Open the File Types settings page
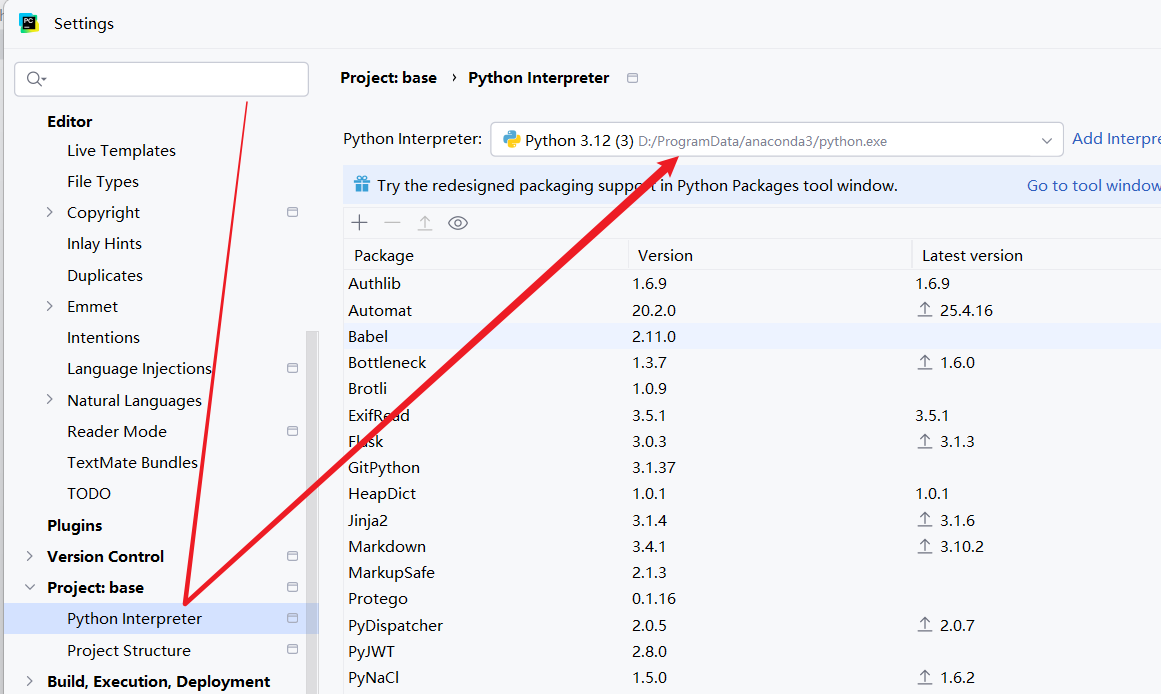 [103, 181]
